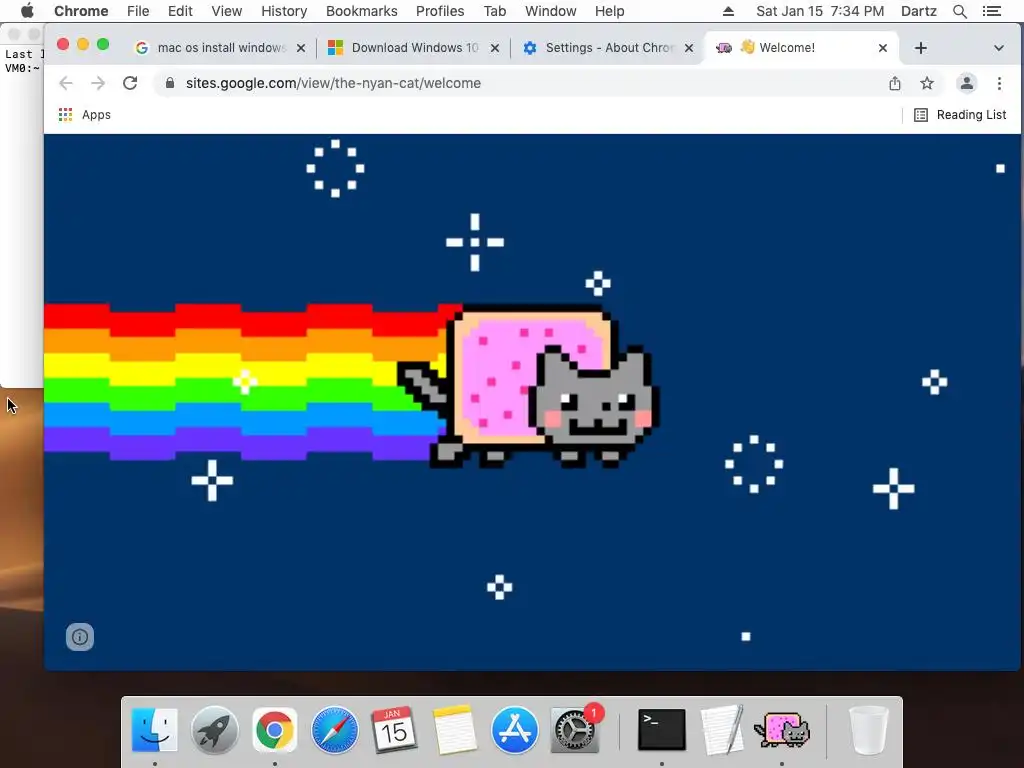Click the Dartz user name
This screenshot has height=768, width=1024.
click(919, 11)
